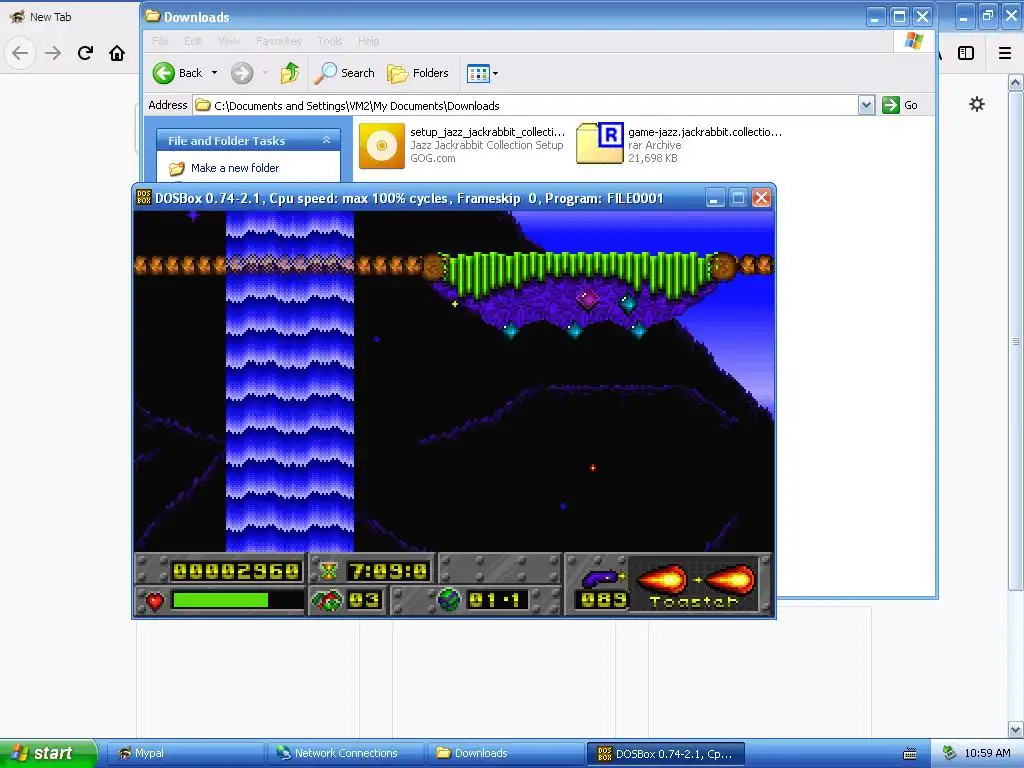Click the browser scrollbar up arrow
Viewport: 1024px width, 768px height.
pos(1016,82)
